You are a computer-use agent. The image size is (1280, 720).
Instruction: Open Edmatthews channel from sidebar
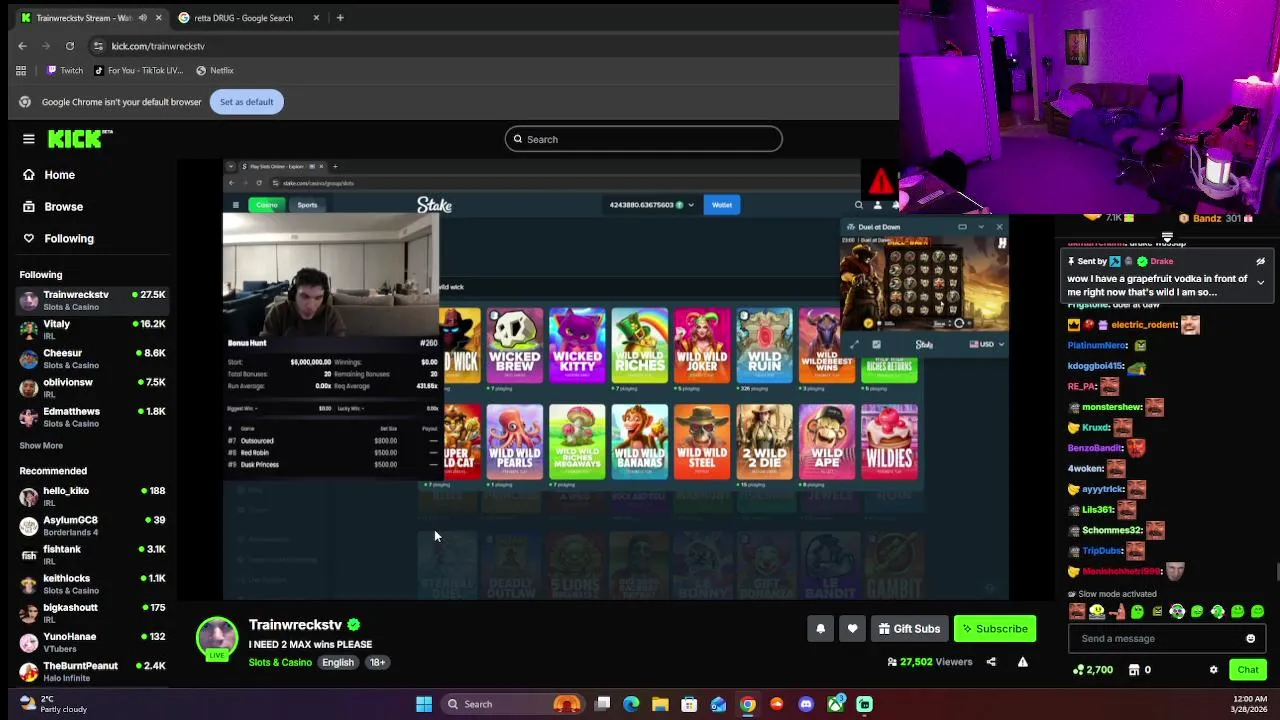click(92, 416)
